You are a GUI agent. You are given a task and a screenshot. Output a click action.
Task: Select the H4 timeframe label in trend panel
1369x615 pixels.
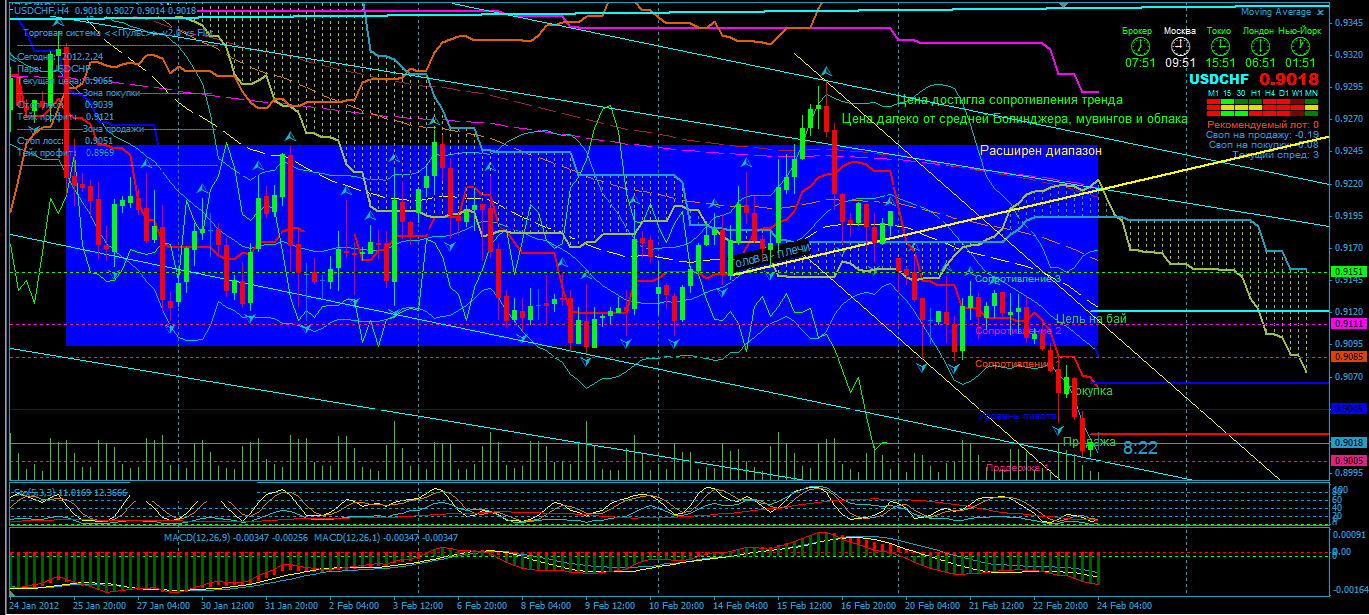1270,93
